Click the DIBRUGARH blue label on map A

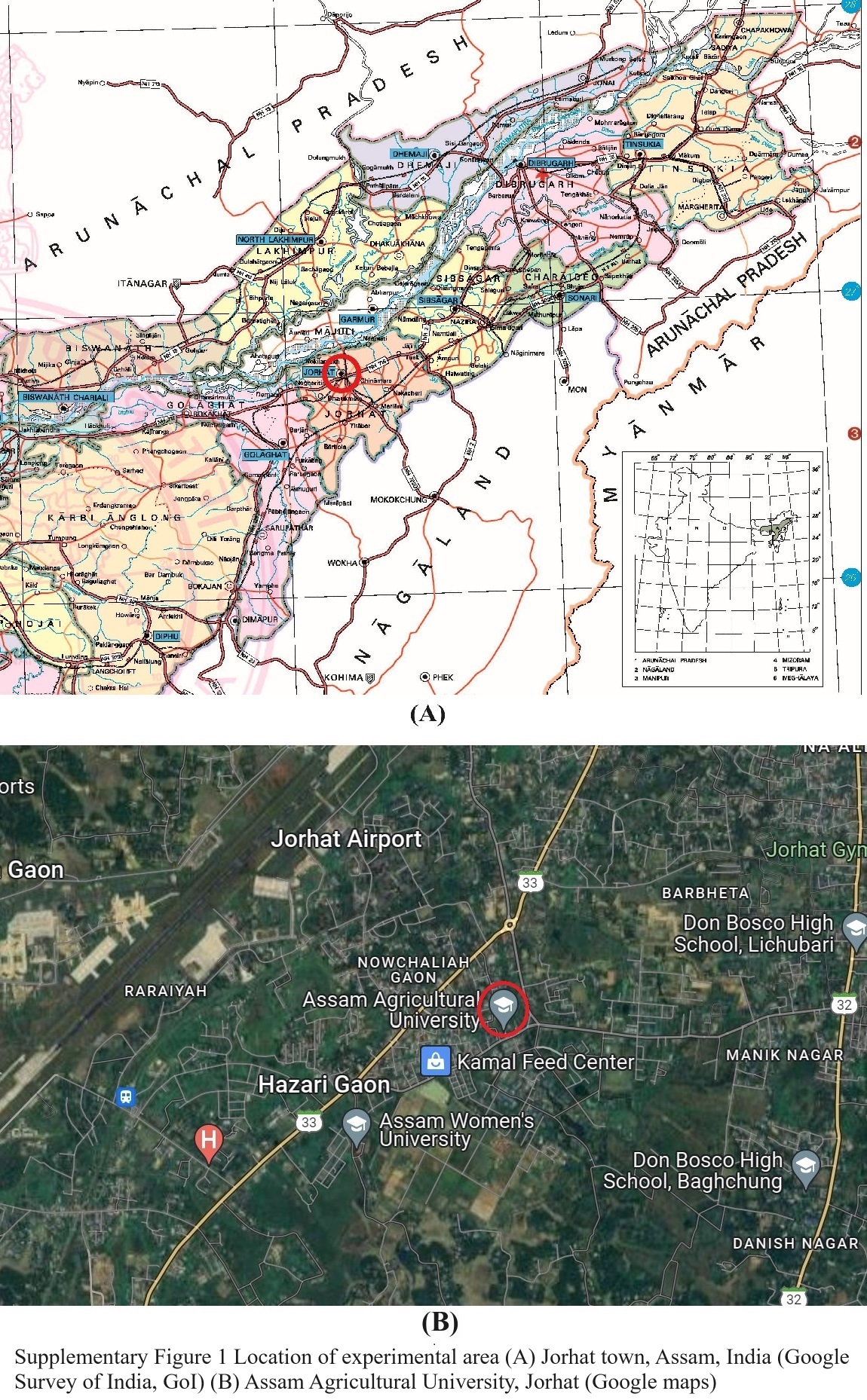551,163
